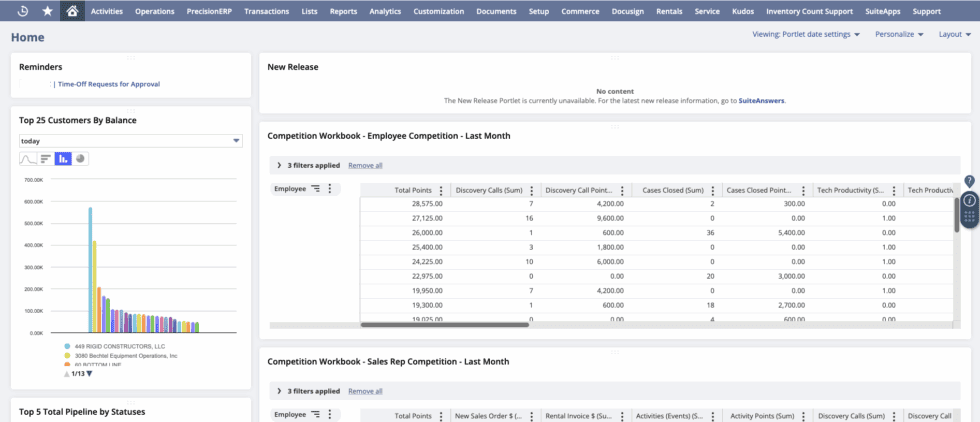Switch chart to pie chart view

[81, 159]
